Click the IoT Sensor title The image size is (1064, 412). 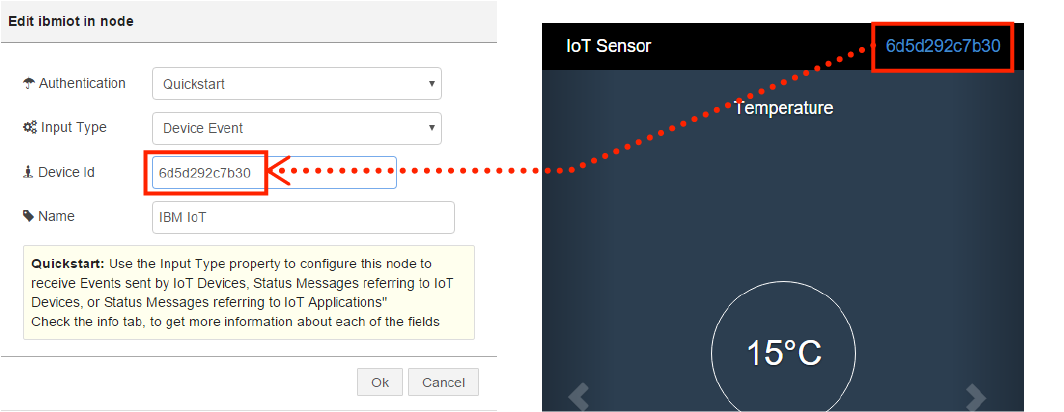click(608, 46)
